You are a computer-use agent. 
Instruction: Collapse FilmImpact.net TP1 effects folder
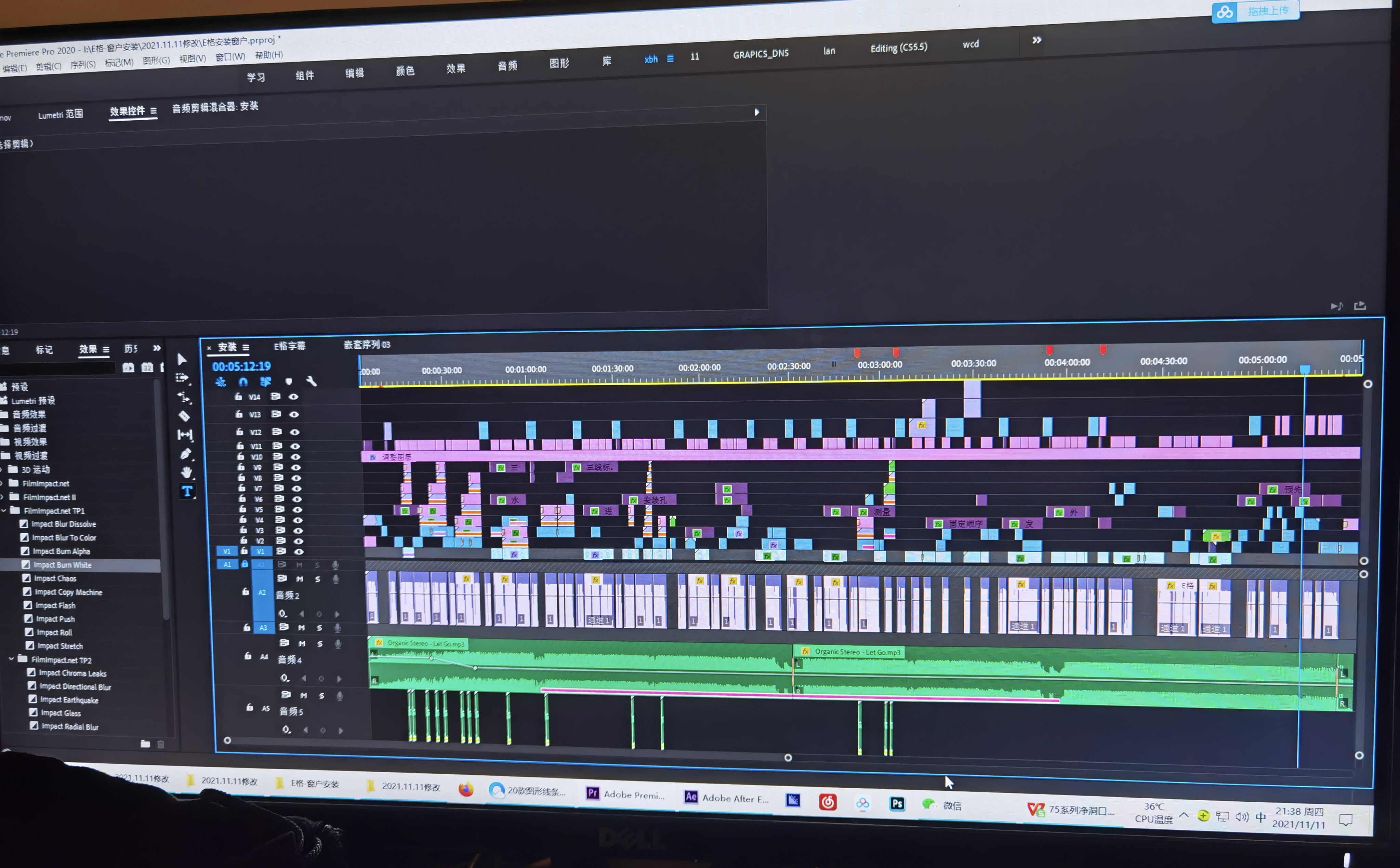(4, 510)
